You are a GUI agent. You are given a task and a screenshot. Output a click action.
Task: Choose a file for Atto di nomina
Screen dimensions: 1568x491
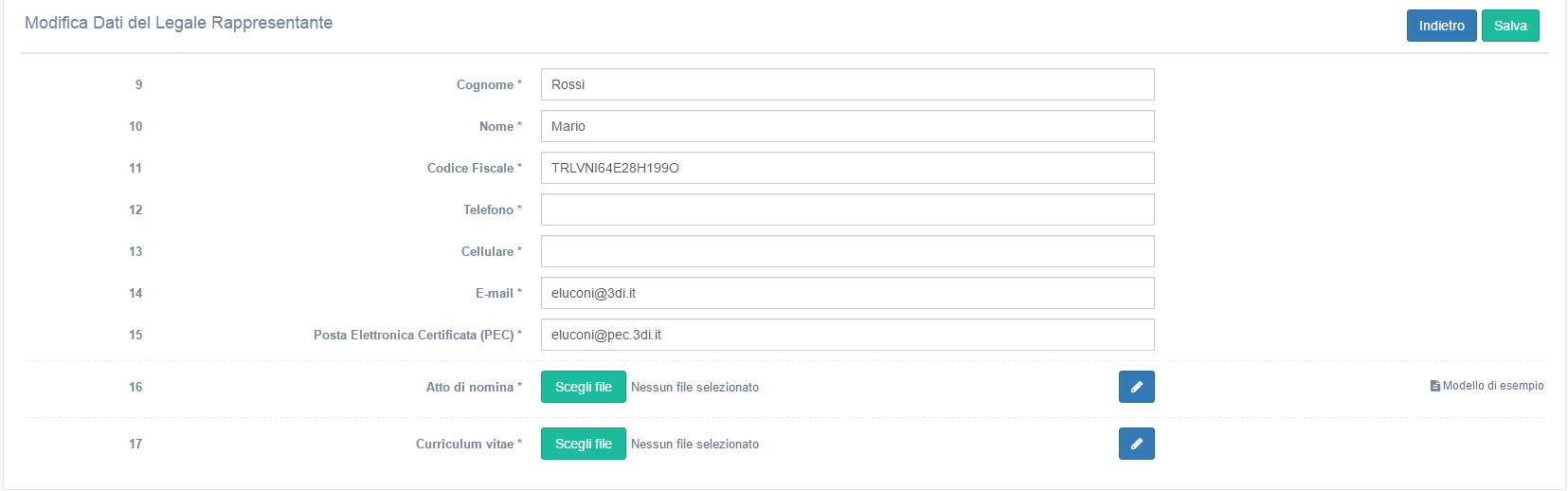coord(584,387)
